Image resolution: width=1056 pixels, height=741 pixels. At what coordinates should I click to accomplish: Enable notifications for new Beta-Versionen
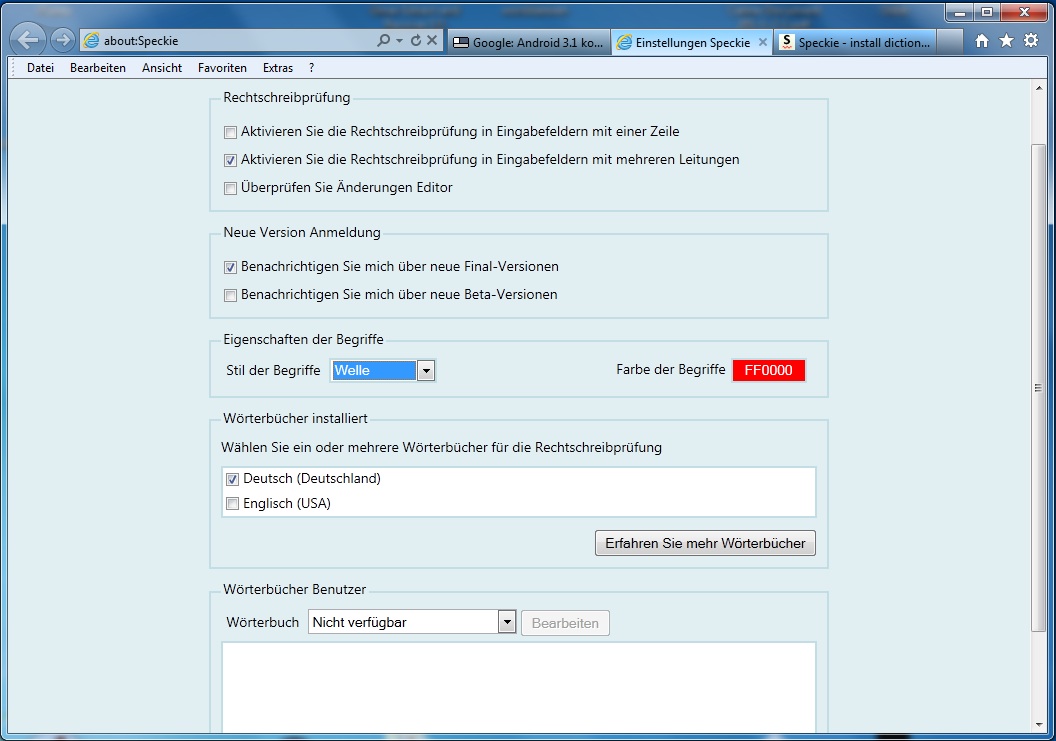pyautogui.click(x=231, y=296)
